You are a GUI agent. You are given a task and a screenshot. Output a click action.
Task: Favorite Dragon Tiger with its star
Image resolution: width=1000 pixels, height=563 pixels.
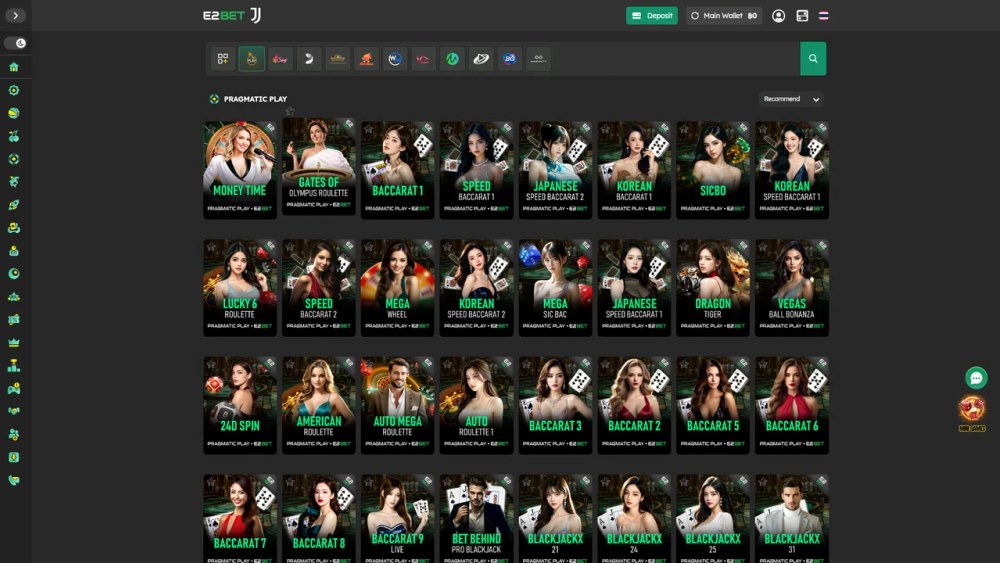[x=684, y=247]
